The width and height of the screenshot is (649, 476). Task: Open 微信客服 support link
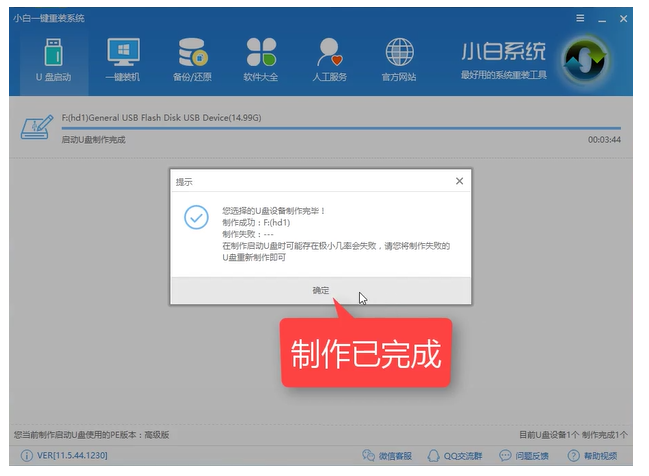pos(387,456)
